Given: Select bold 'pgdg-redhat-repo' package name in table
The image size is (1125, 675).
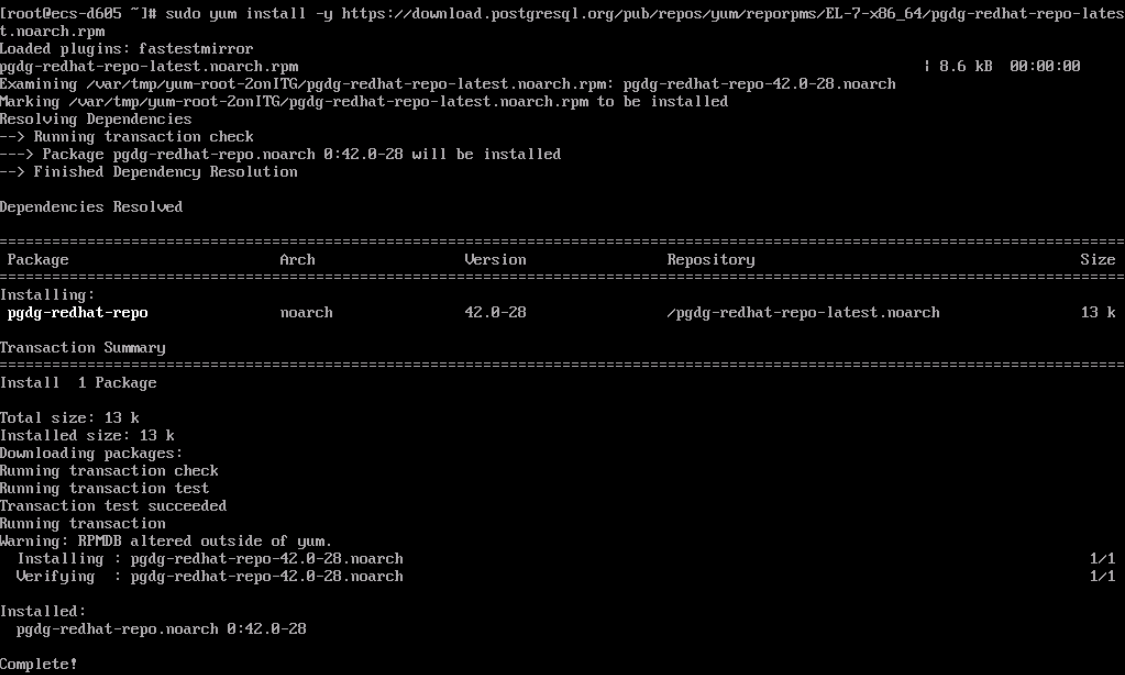Looking at the screenshot, I should pyautogui.click(x=77, y=313).
